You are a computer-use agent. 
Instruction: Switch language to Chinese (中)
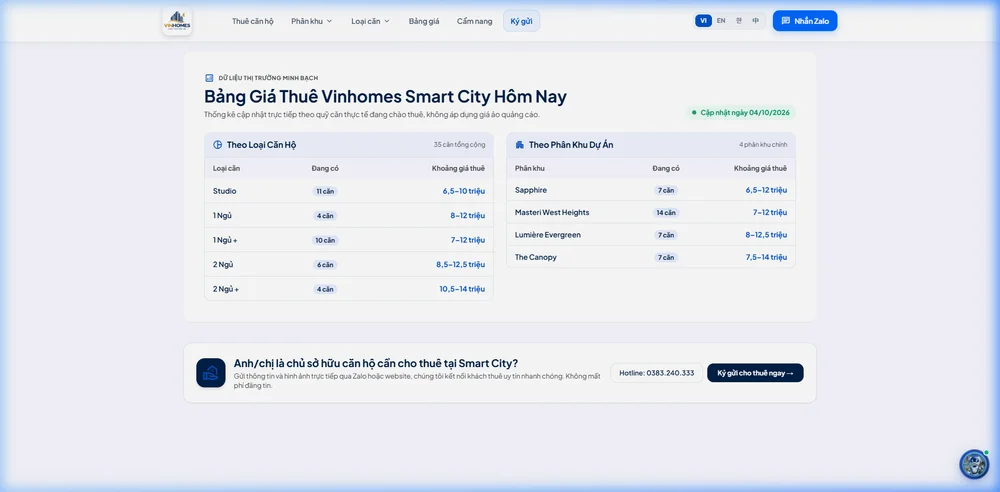pyautogui.click(x=756, y=20)
